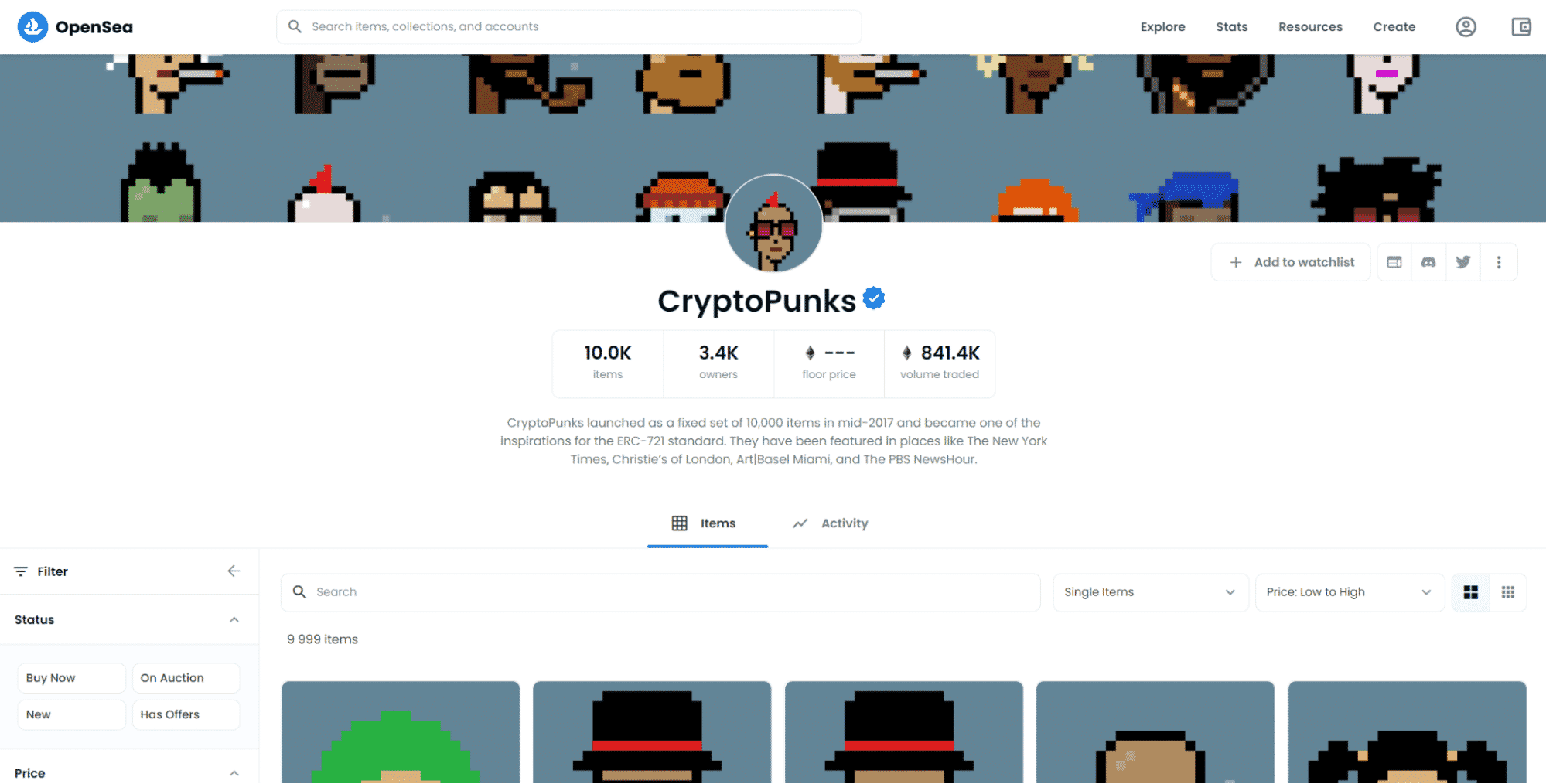Open the Price: Low to High dropdown
1546x784 pixels.
(1350, 592)
